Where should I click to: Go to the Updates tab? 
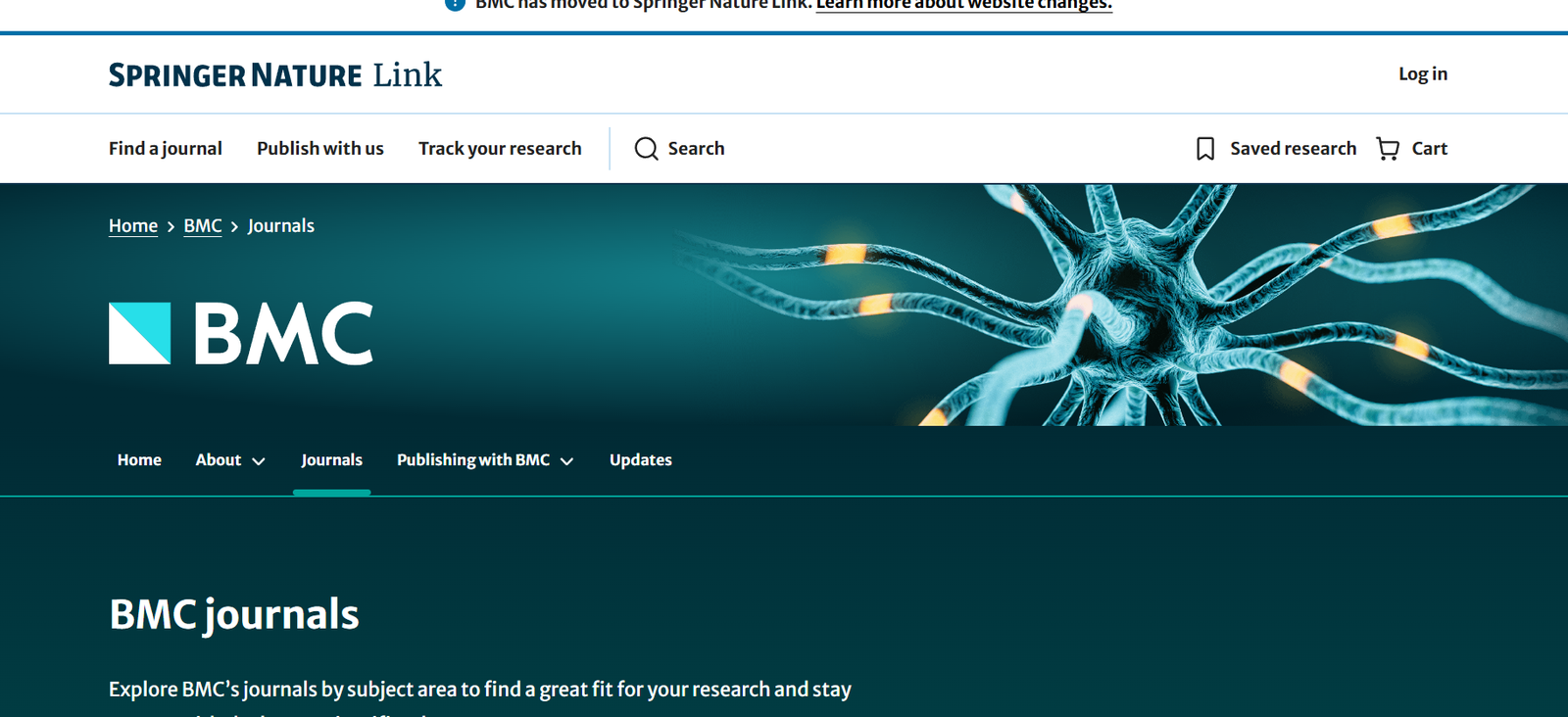pyautogui.click(x=640, y=460)
